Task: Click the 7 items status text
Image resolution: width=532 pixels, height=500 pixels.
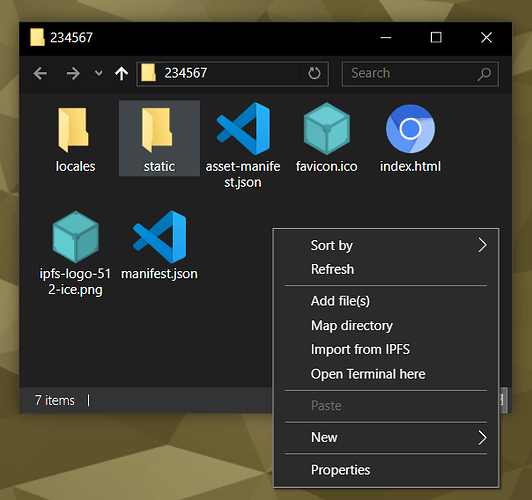Action: (x=55, y=401)
